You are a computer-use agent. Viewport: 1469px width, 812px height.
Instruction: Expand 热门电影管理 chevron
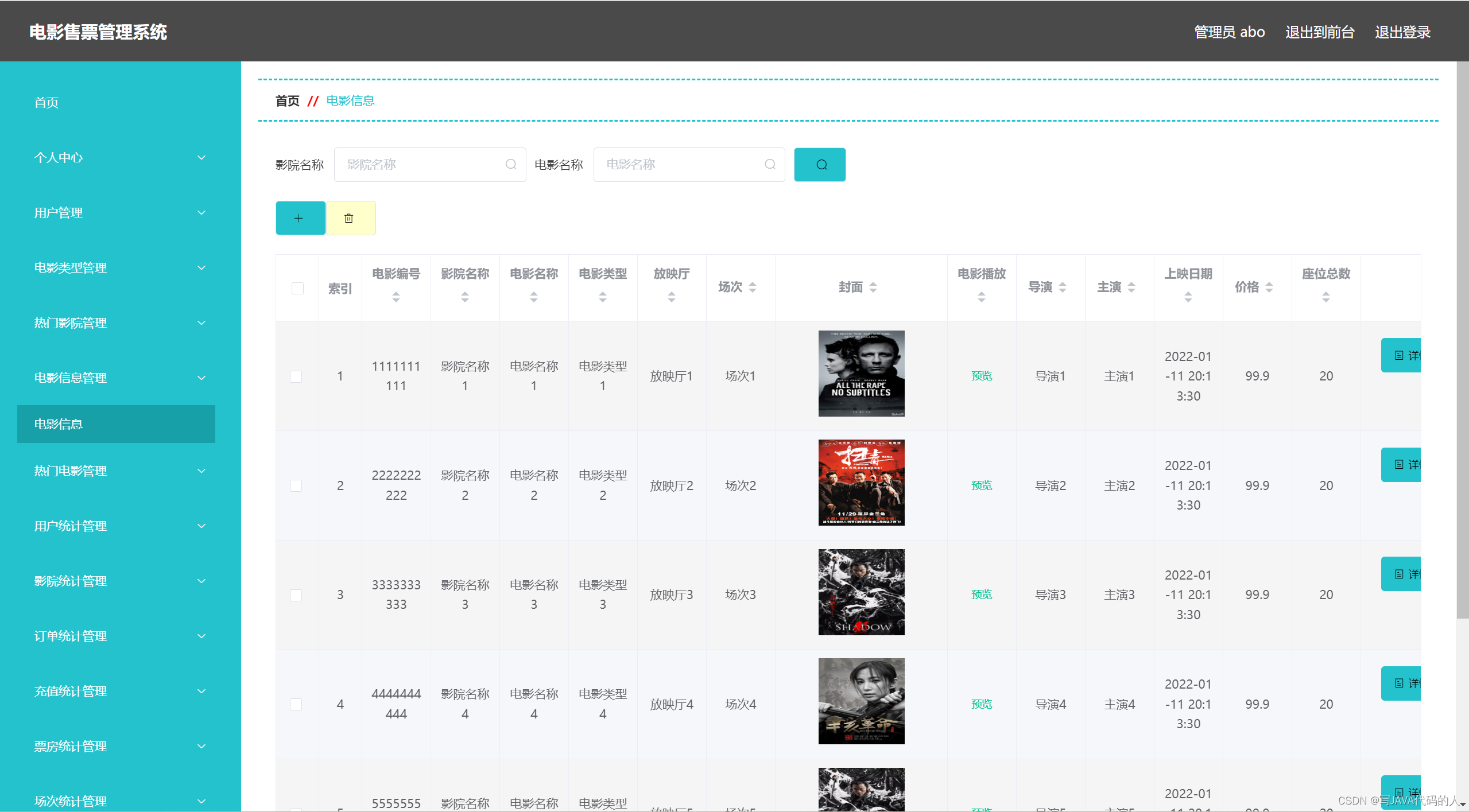click(x=201, y=471)
